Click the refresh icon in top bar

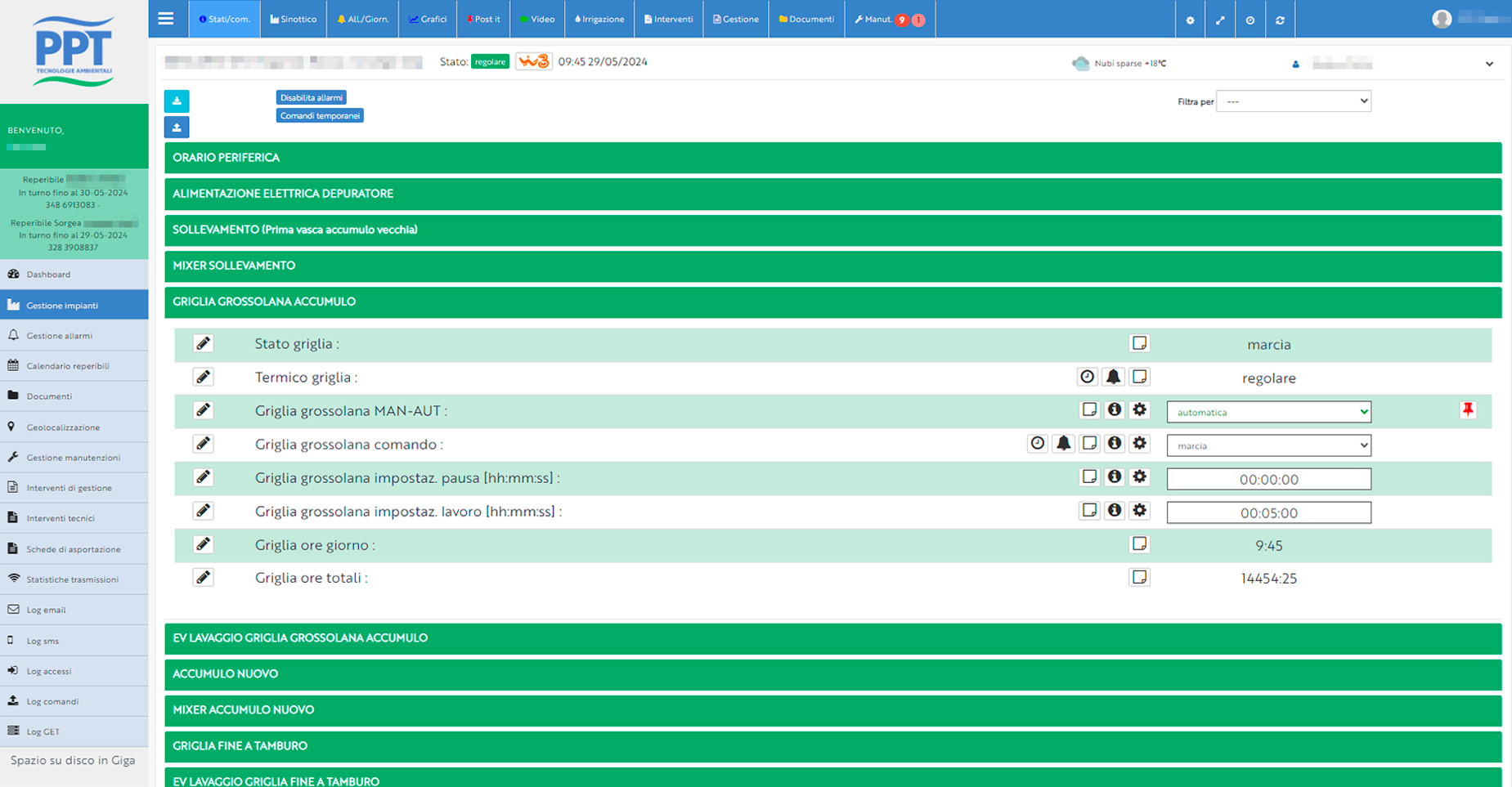click(x=1280, y=20)
